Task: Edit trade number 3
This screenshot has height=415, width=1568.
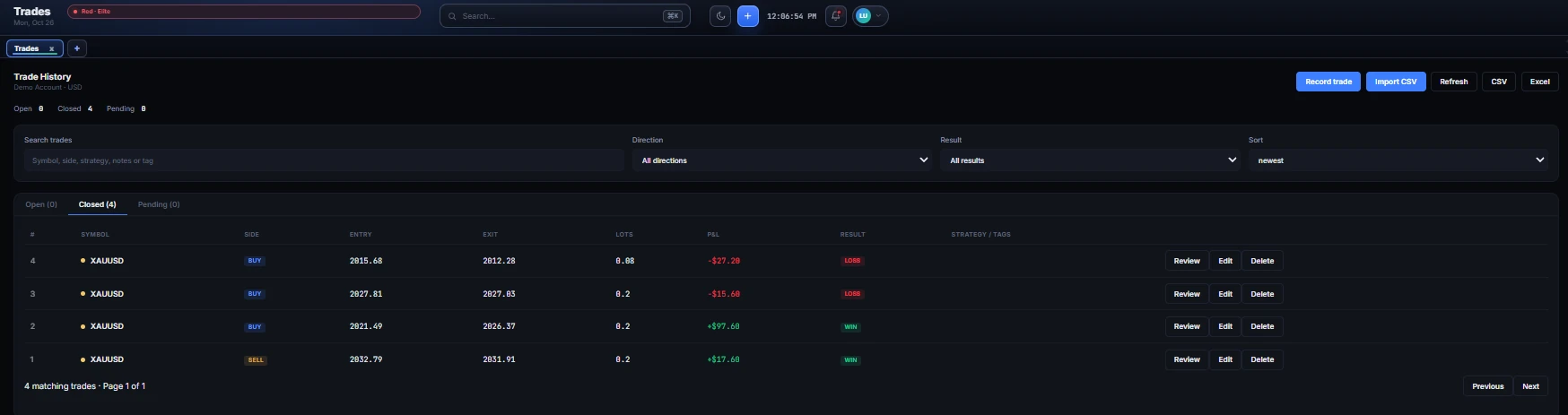Action: pos(1225,294)
